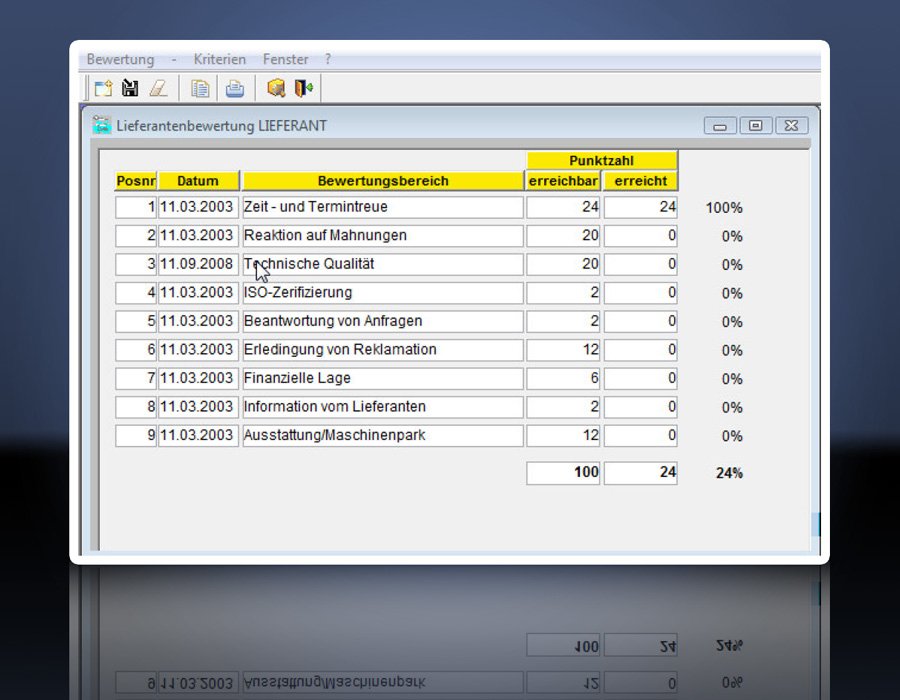Open the Kriterien menu
Screen dimensions: 900x700
coord(219,59)
